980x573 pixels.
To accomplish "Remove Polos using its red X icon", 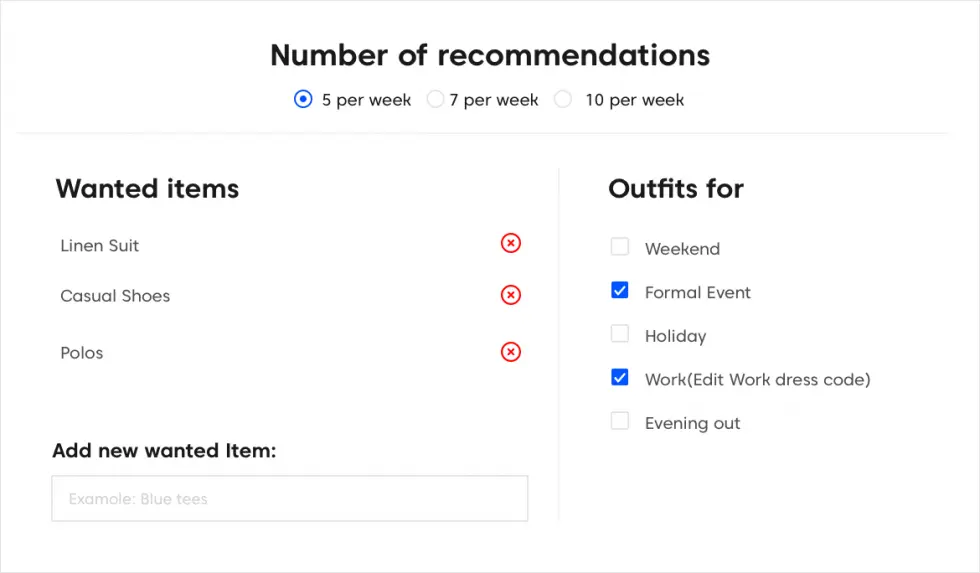I will 511,352.
